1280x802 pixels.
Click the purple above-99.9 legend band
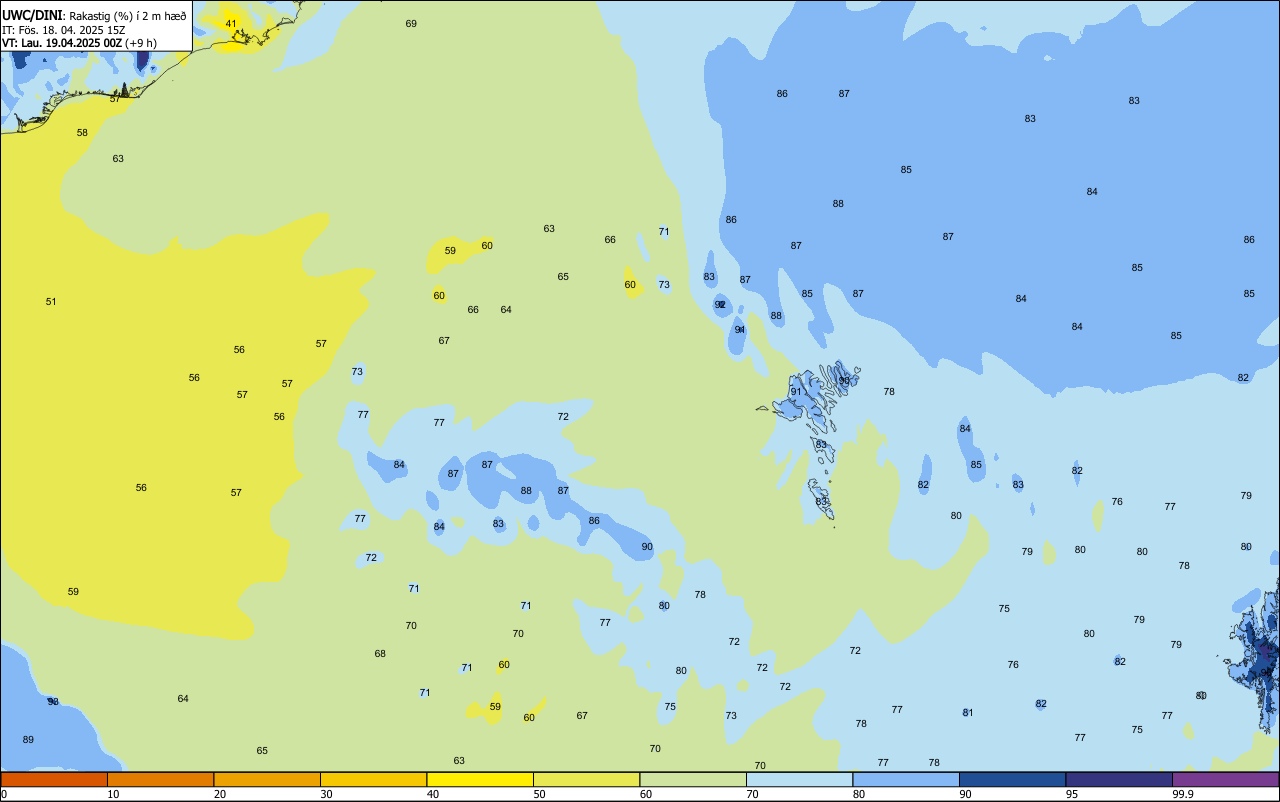pos(1225,779)
